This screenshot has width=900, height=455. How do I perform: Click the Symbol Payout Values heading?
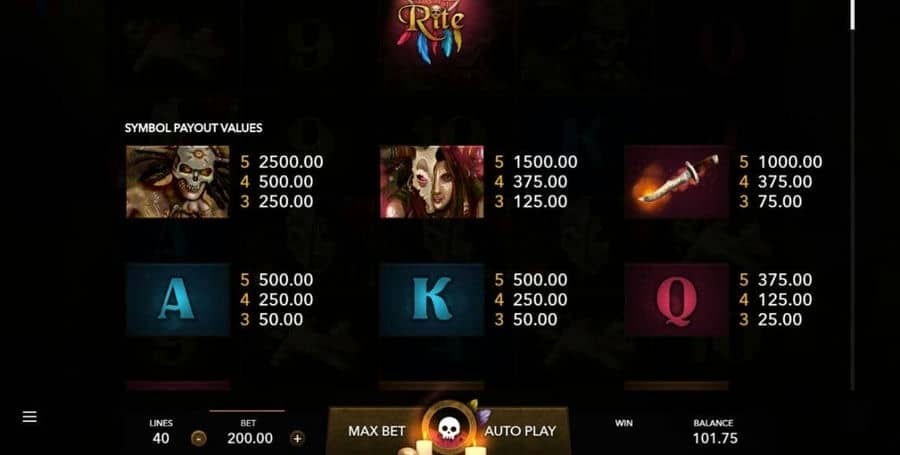tap(193, 128)
